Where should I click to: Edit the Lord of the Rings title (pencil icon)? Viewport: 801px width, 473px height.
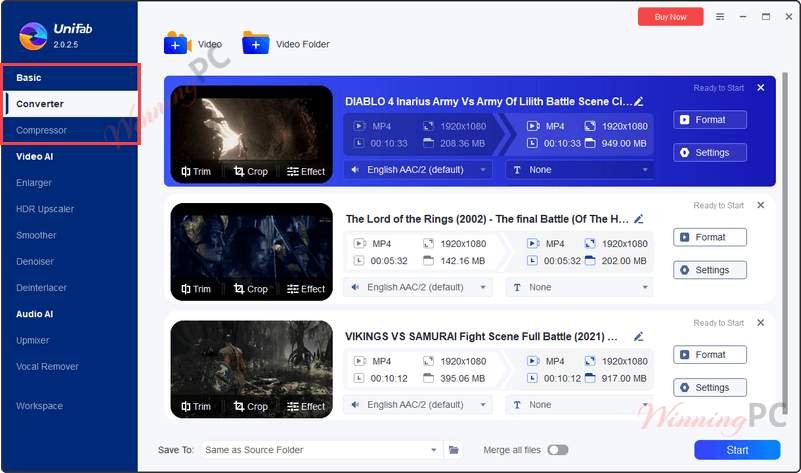(639, 219)
